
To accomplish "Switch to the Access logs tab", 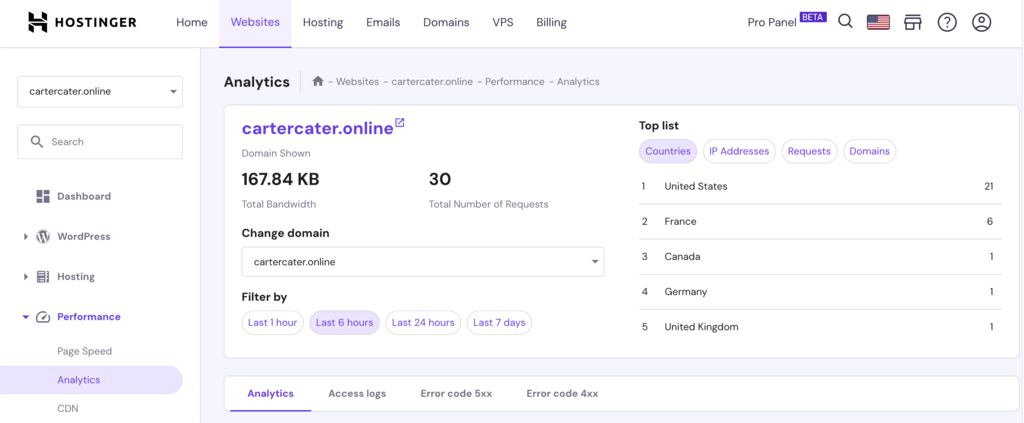I will (357, 394).
